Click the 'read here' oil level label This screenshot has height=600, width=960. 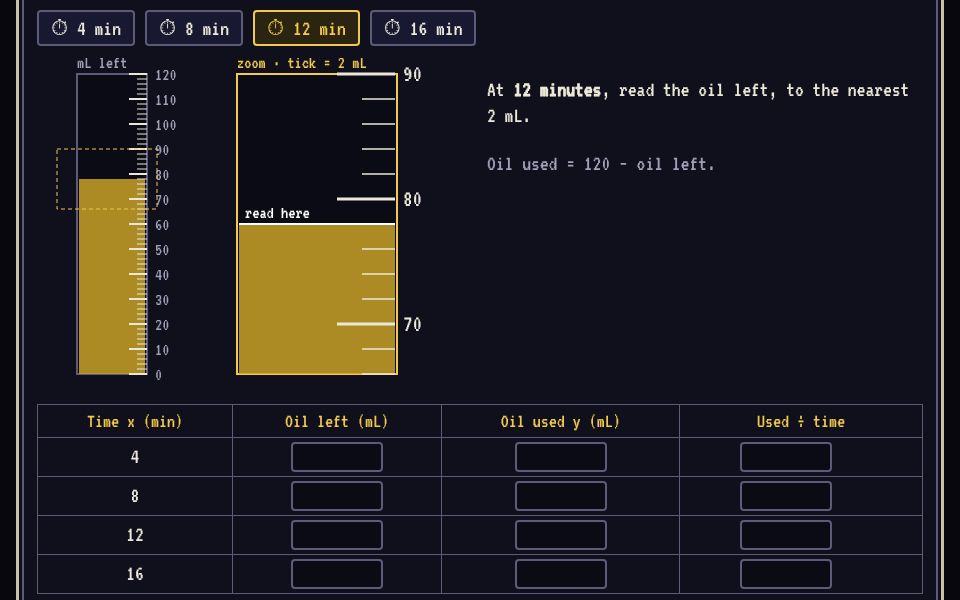tap(277, 214)
